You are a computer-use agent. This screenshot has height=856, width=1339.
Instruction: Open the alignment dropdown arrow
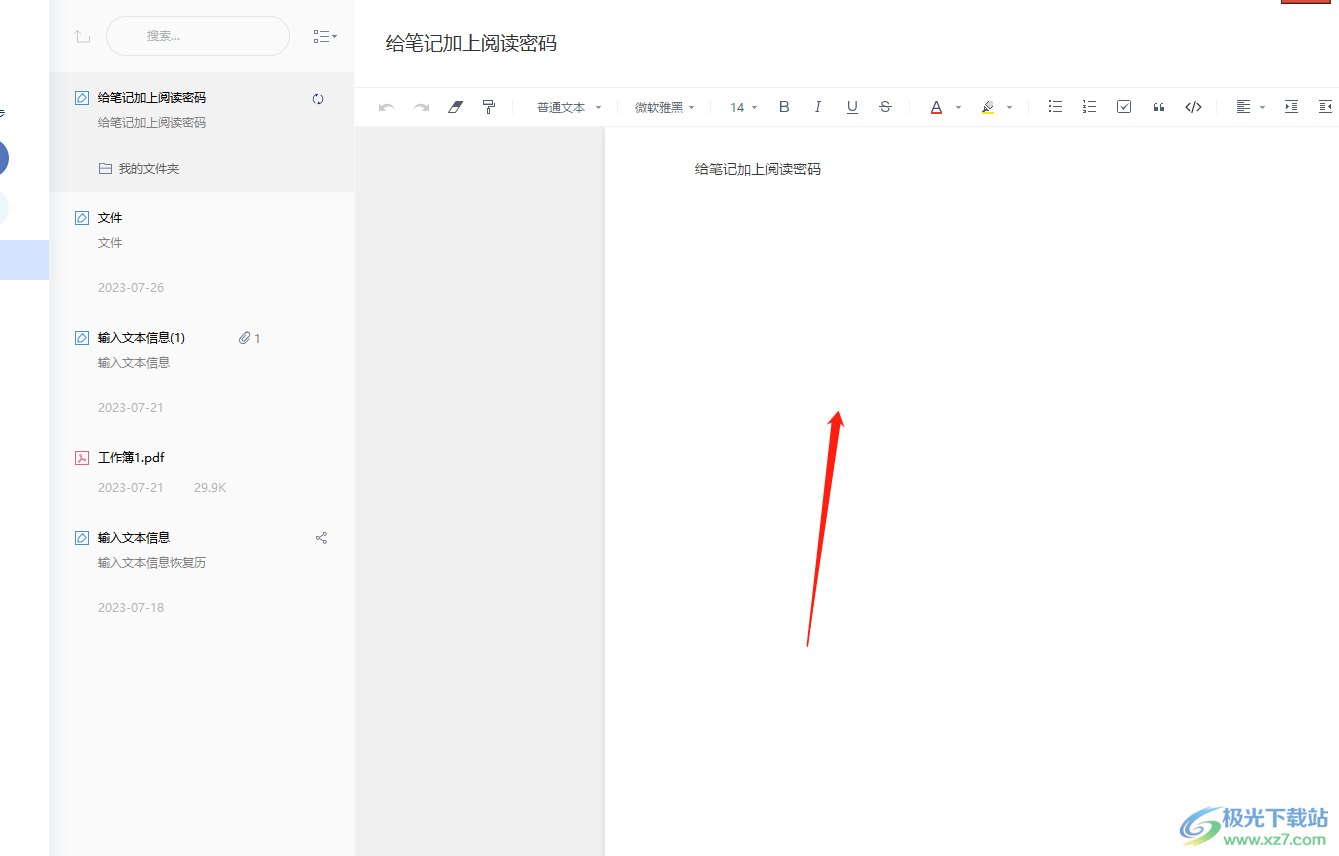tap(1262, 107)
